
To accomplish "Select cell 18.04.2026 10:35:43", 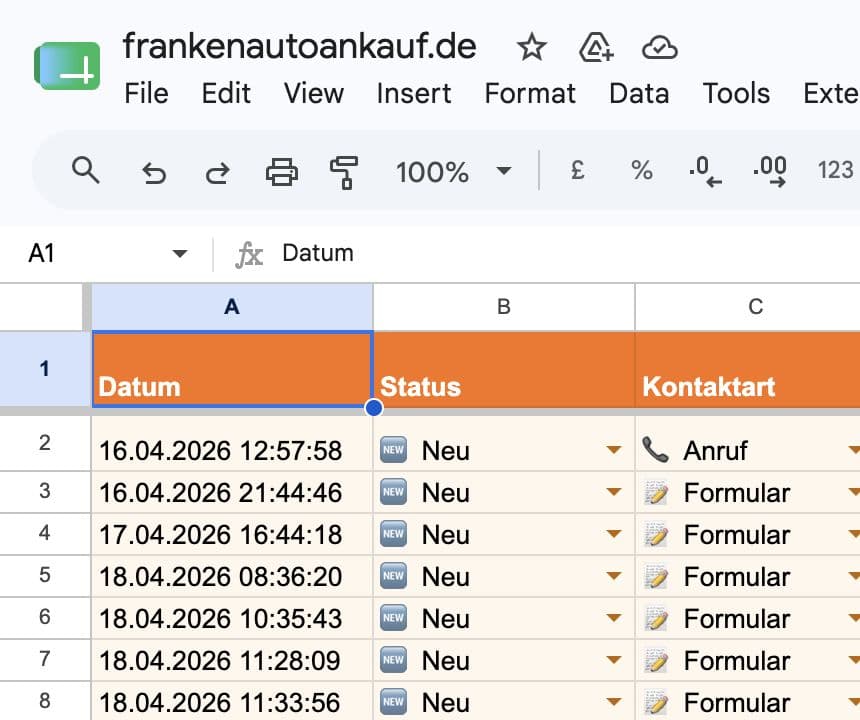I will point(233,619).
